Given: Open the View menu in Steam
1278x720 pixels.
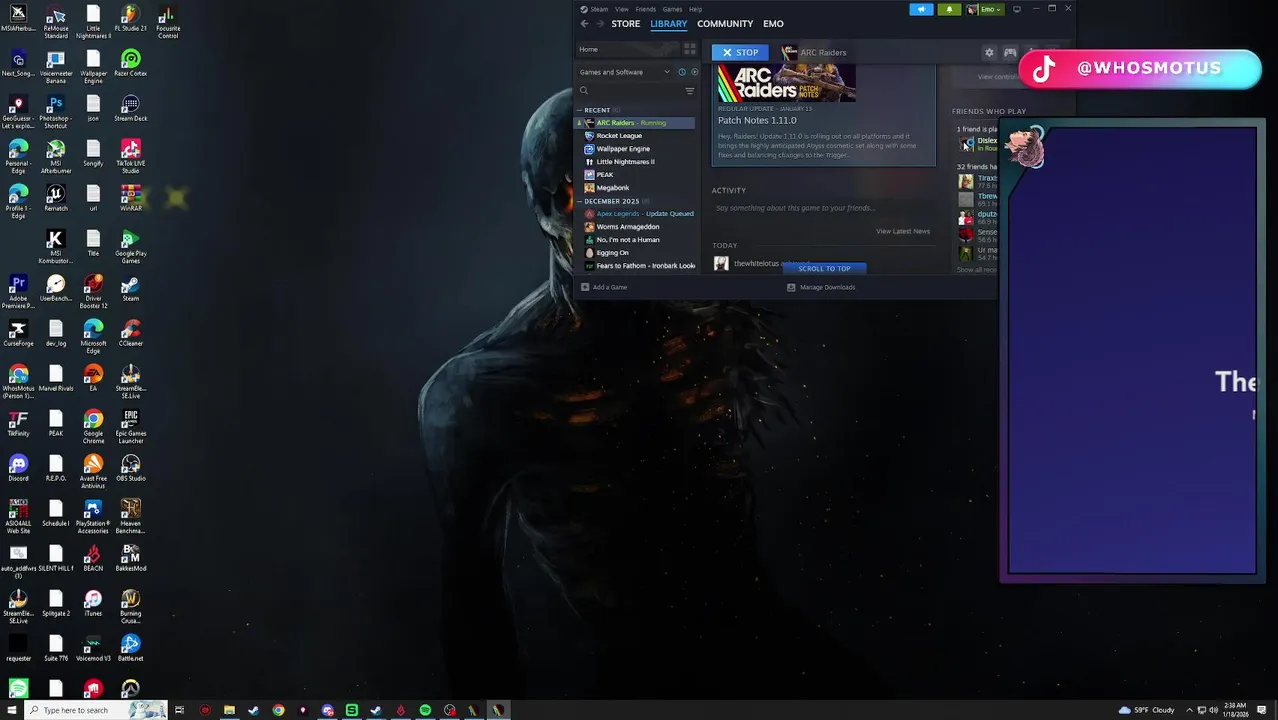Looking at the screenshot, I should (x=622, y=9).
